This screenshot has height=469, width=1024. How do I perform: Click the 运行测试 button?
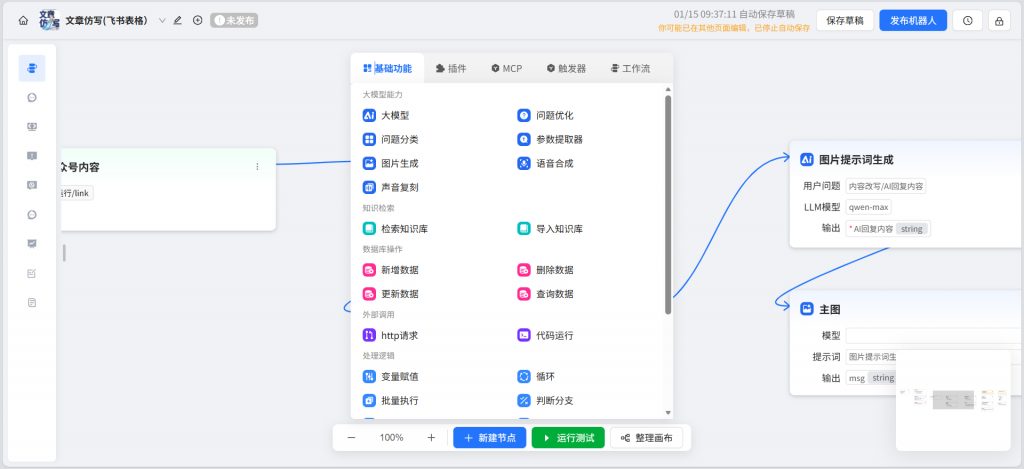pyautogui.click(x=568, y=438)
